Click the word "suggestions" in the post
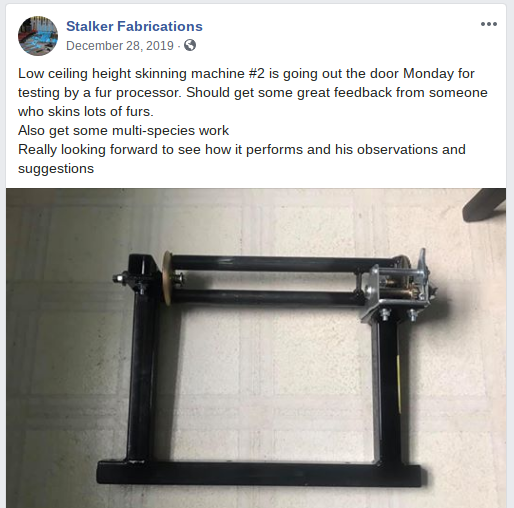The image size is (514, 508). 56,169
